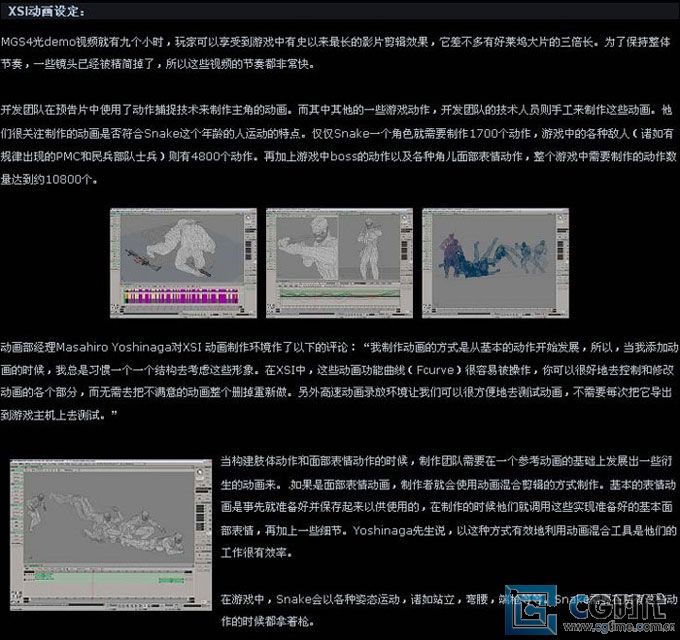Click the line starting "开发团队在预告片中使用了动作捕捉技术"
The width and height of the screenshot is (680, 640).
point(336,110)
